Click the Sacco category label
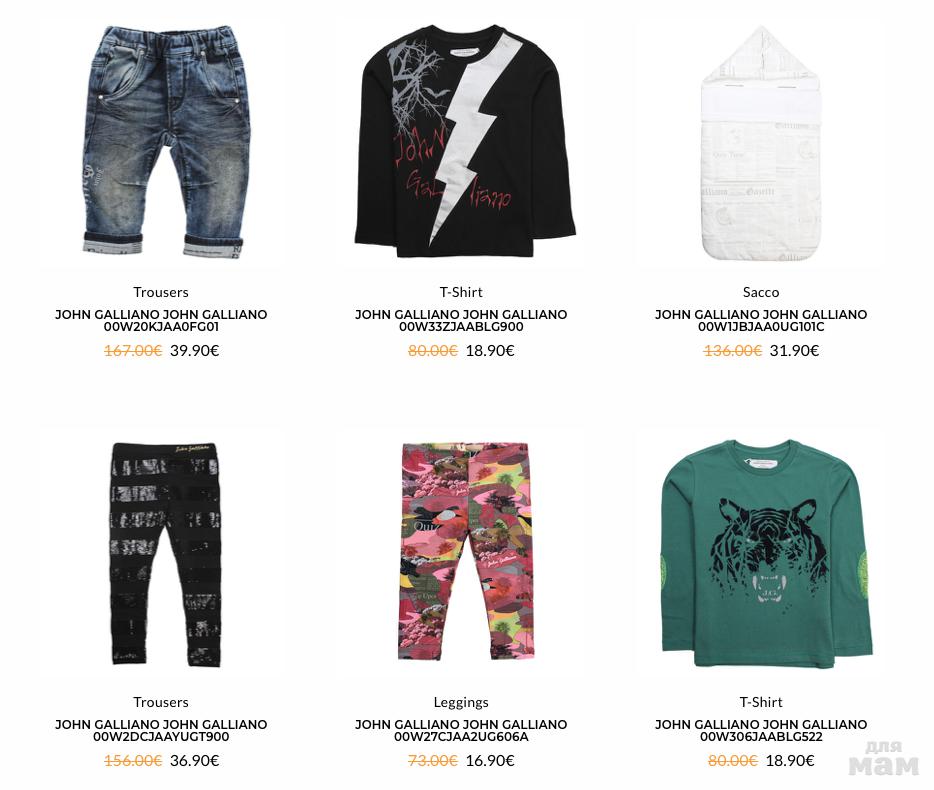 tap(761, 292)
